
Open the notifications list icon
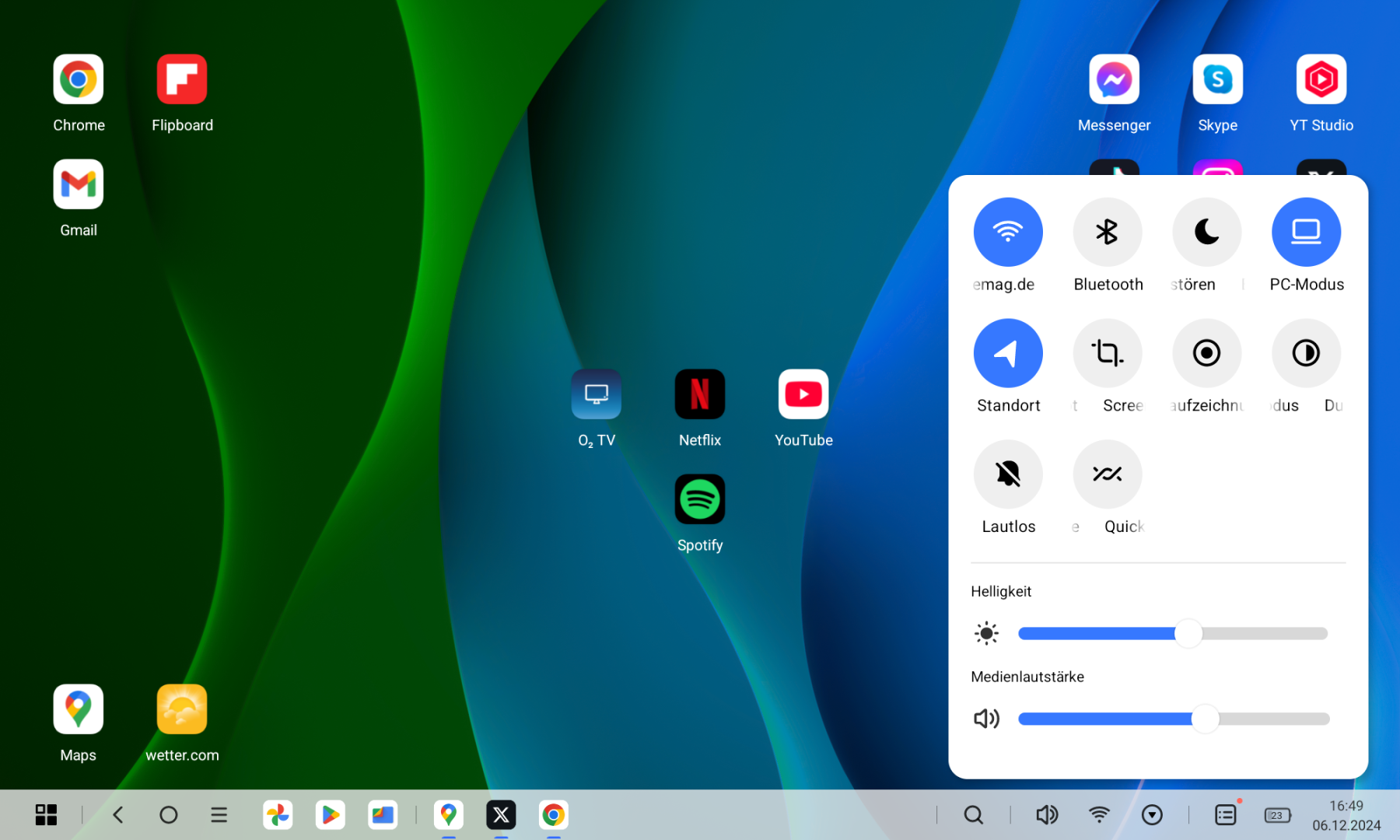pos(1226,815)
